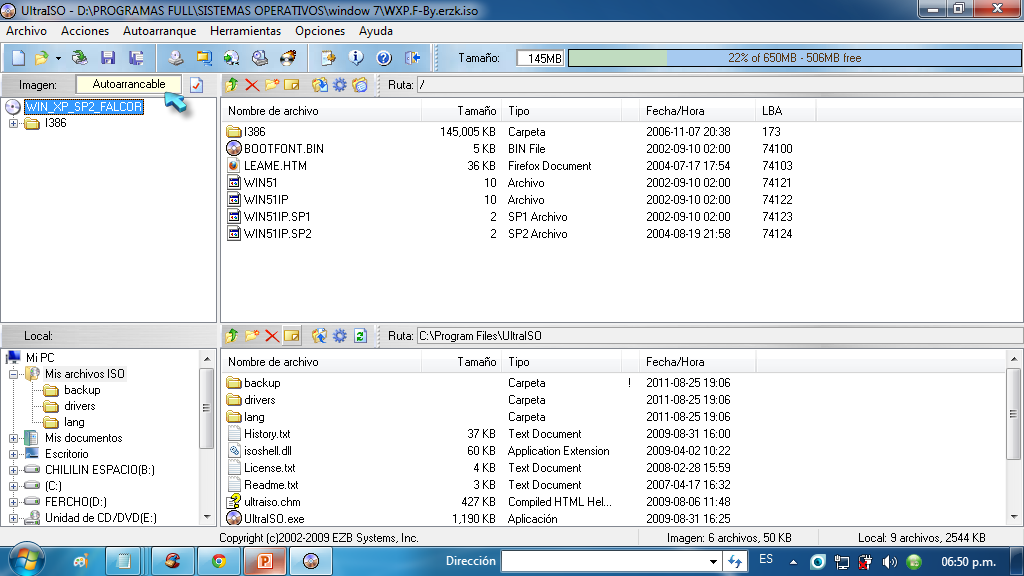
Task: Expand the (C:) drive node
Action: [13, 486]
